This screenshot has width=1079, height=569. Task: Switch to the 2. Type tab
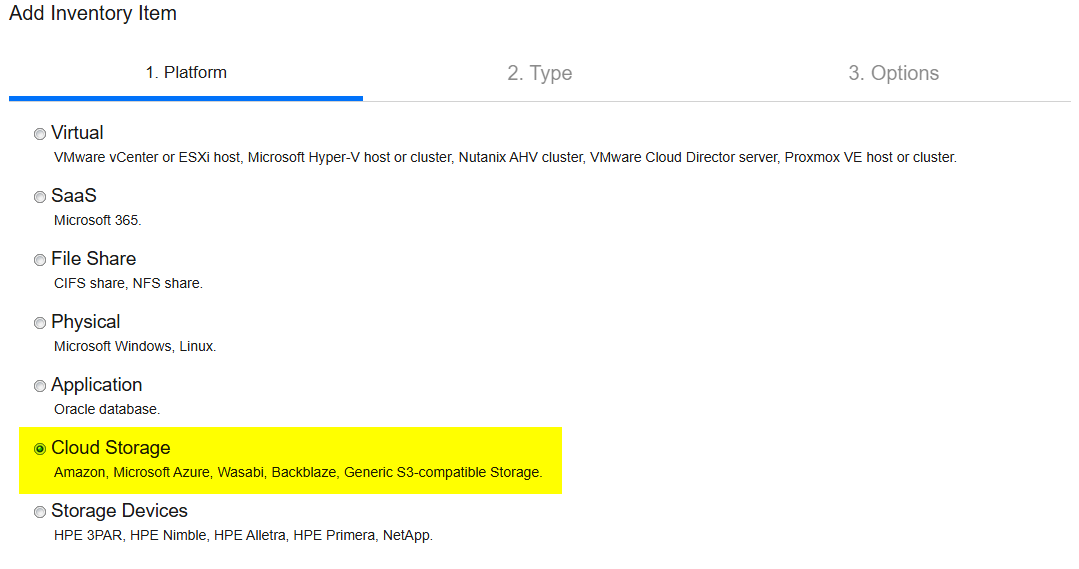540,73
